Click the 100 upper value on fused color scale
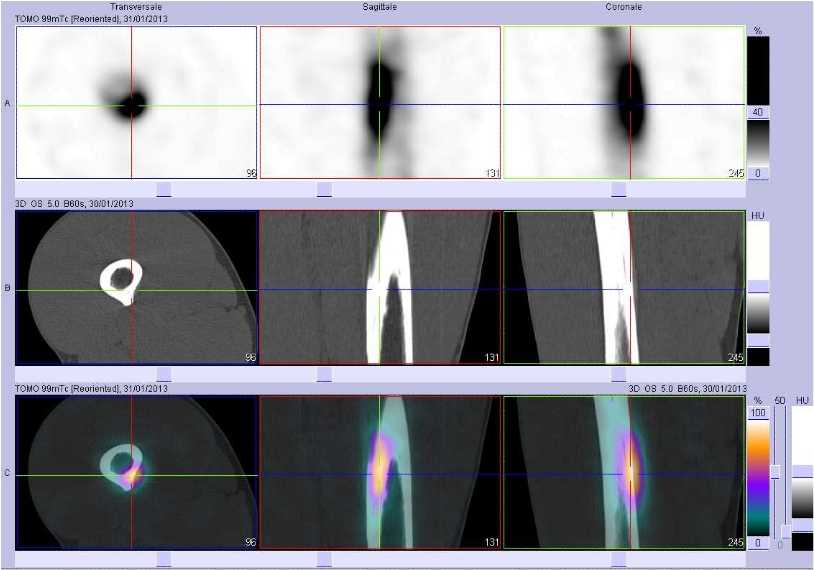 pyautogui.click(x=758, y=413)
